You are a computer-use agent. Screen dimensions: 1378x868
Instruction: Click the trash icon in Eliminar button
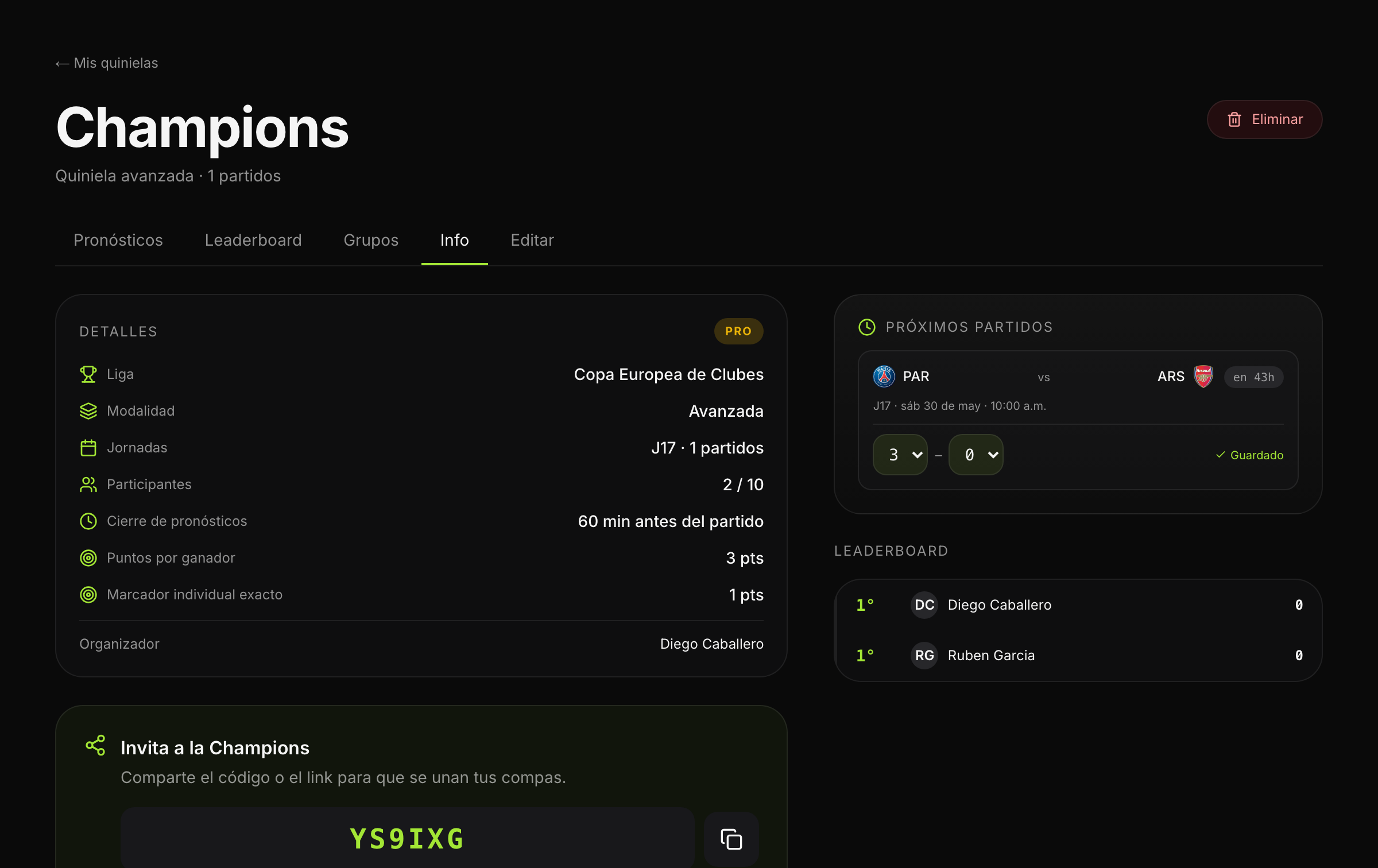click(x=1234, y=119)
